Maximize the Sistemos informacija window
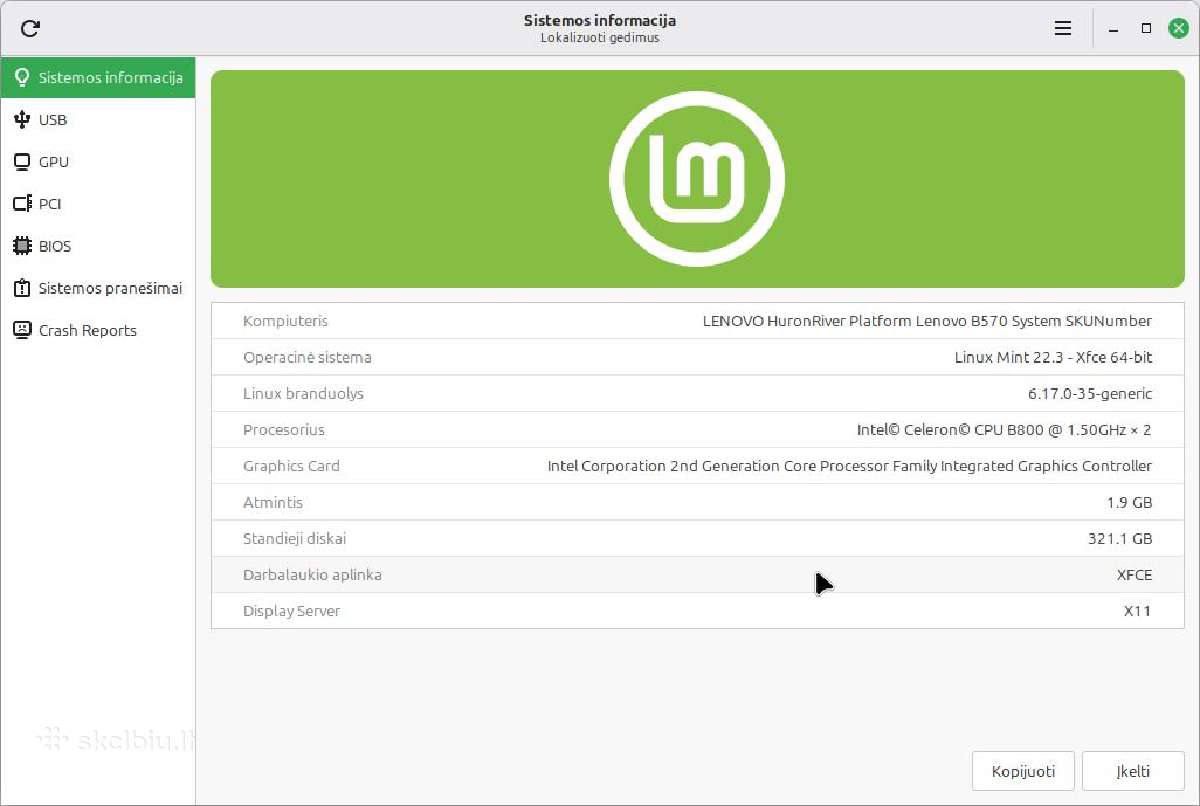The image size is (1200, 806). (x=1146, y=29)
